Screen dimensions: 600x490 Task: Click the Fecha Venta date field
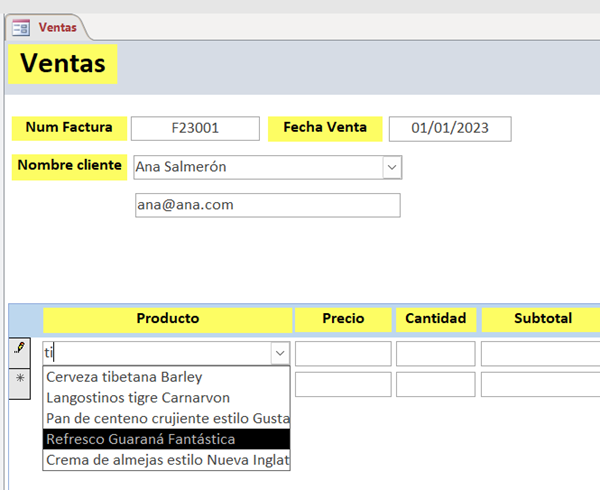pyautogui.click(x=449, y=128)
